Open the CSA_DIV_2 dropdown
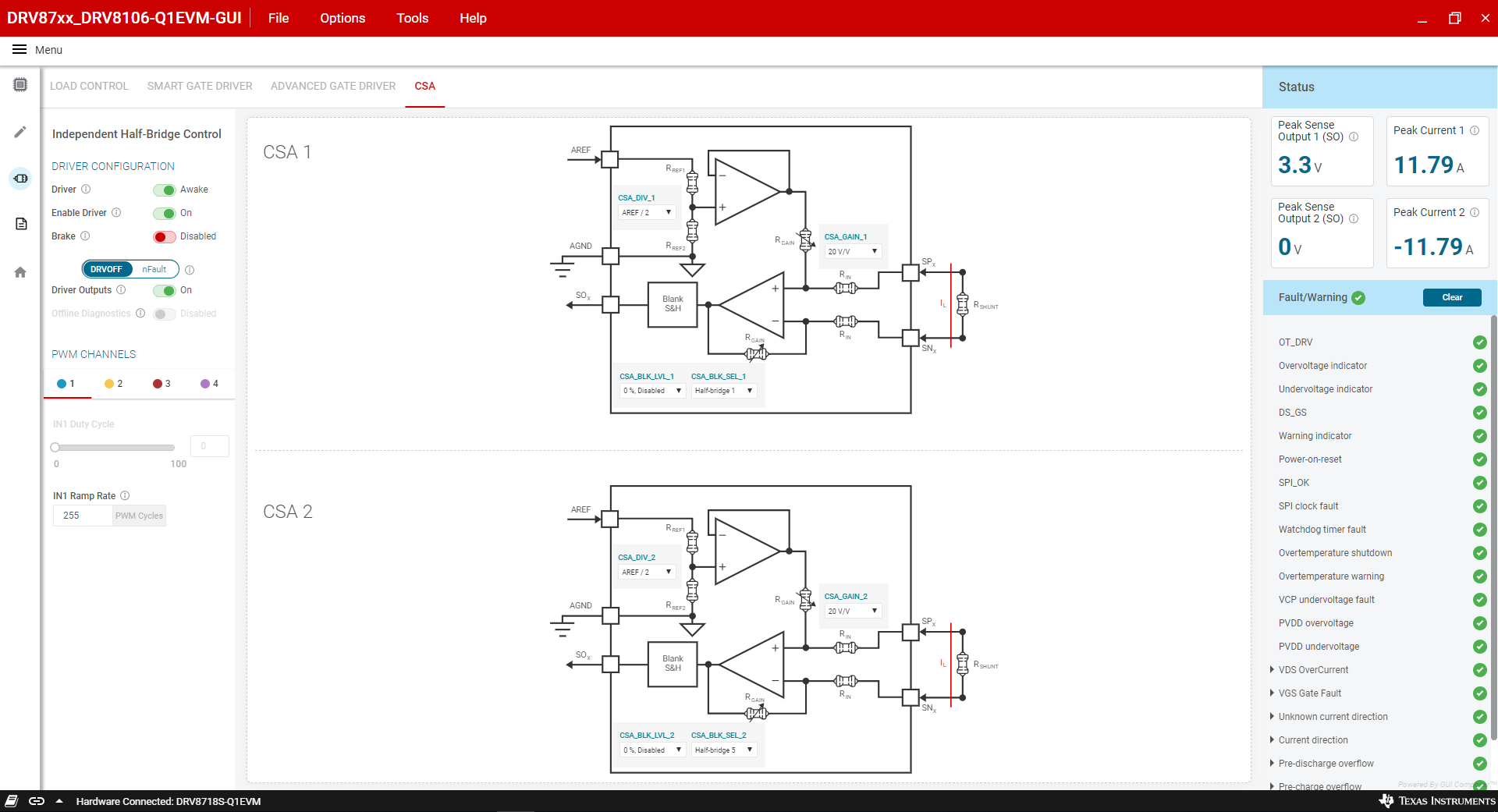The width and height of the screenshot is (1498, 812). 647,573
